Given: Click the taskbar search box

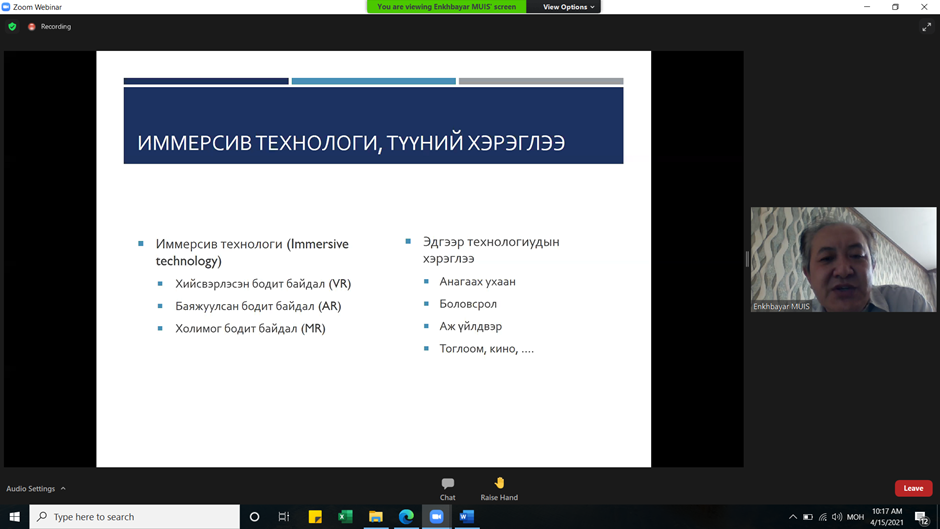Looking at the screenshot, I should 134,516.
